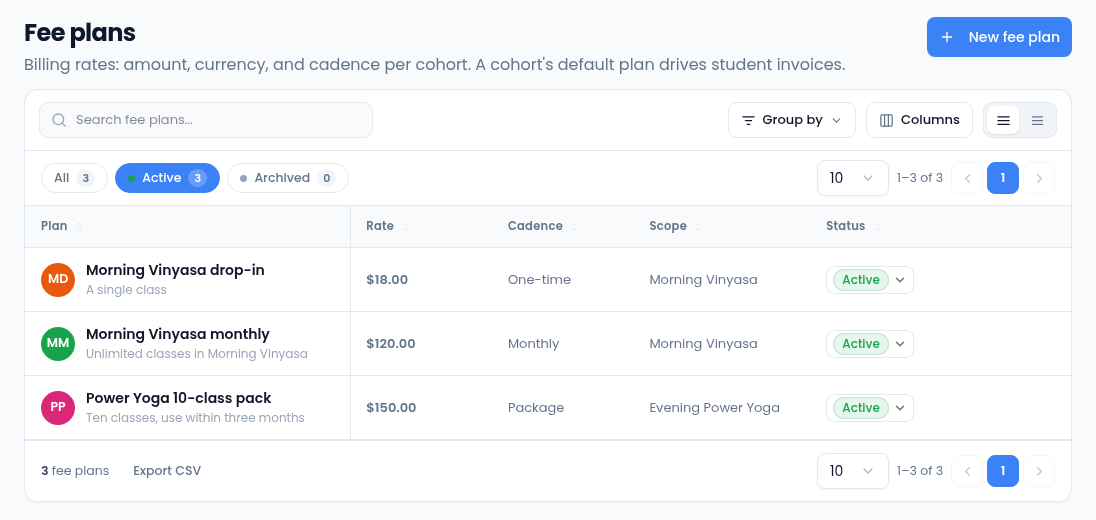
Task: Click the Evening Power Yoga scope cell
Action: 714,408
